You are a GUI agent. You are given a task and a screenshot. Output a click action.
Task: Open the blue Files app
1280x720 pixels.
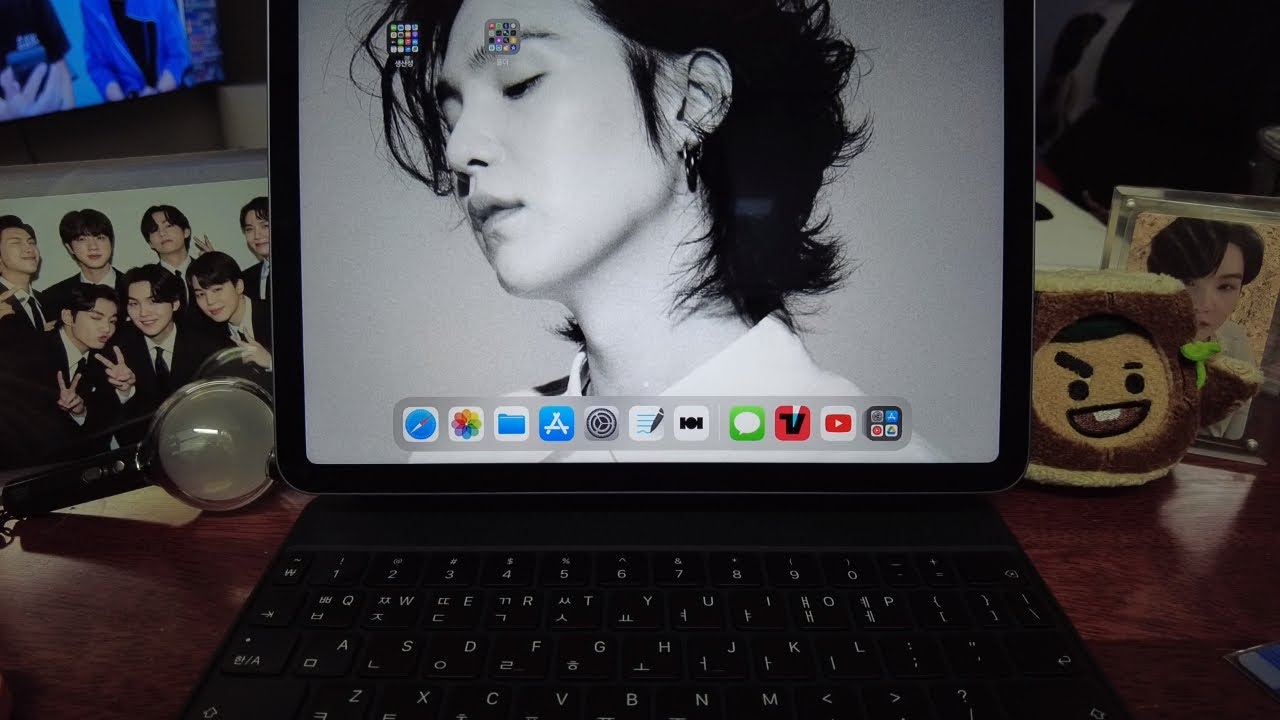coord(511,424)
